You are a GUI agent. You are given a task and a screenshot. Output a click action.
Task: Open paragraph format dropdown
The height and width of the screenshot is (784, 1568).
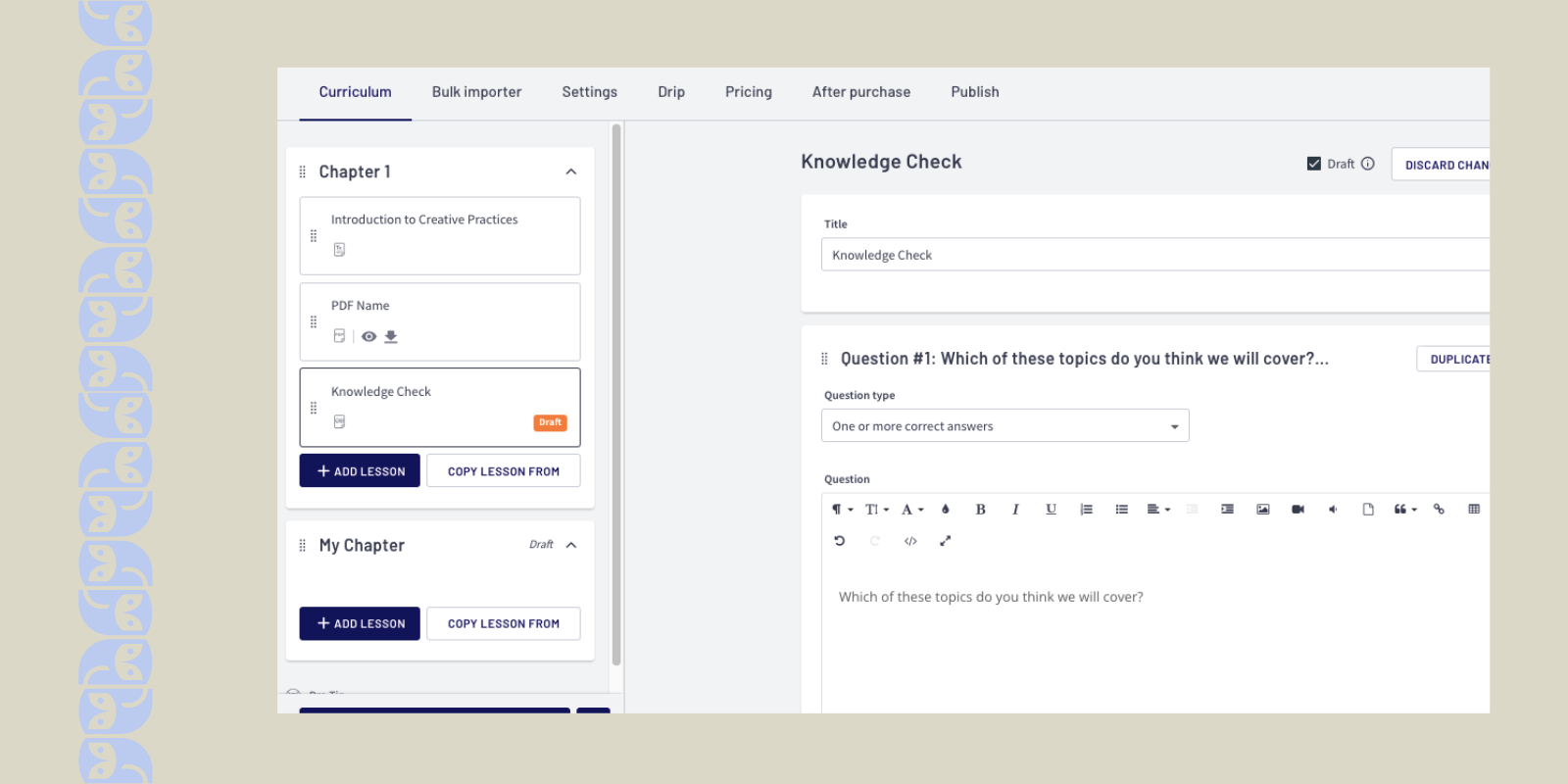pos(842,510)
